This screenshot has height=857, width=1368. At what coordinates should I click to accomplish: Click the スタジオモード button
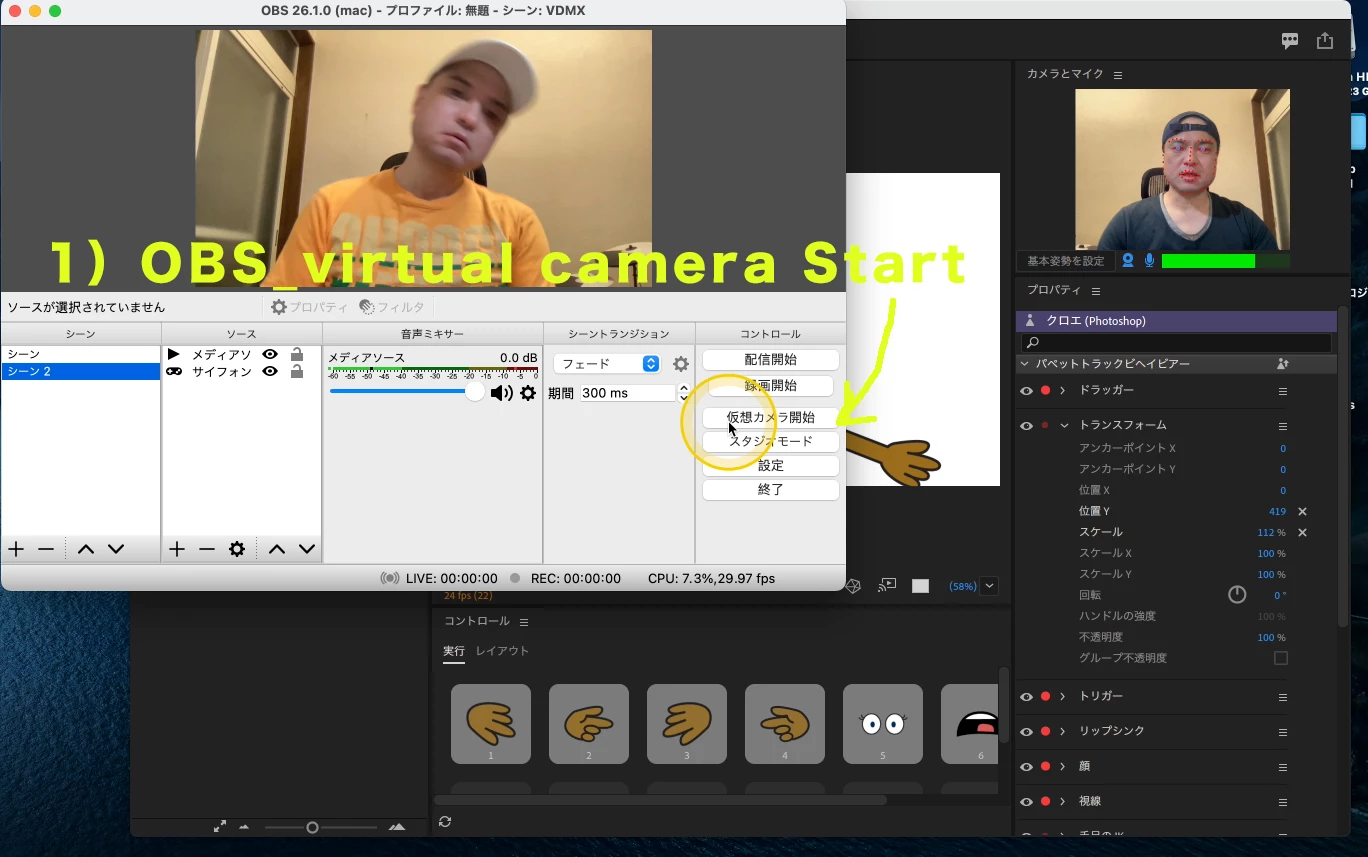pyautogui.click(x=771, y=441)
